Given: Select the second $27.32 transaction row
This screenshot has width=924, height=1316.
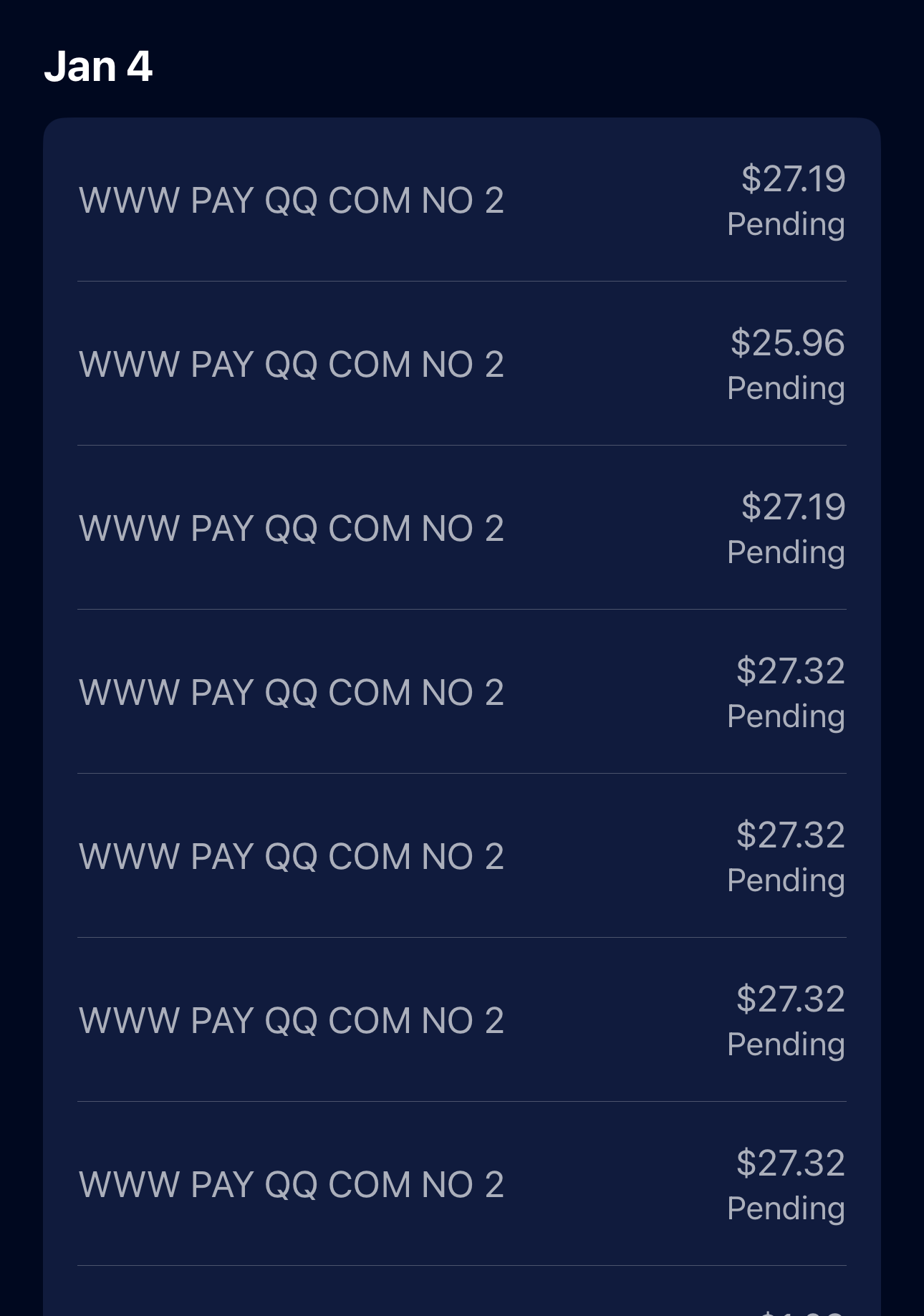Looking at the screenshot, I should pyautogui.click(x=462, y=855).
